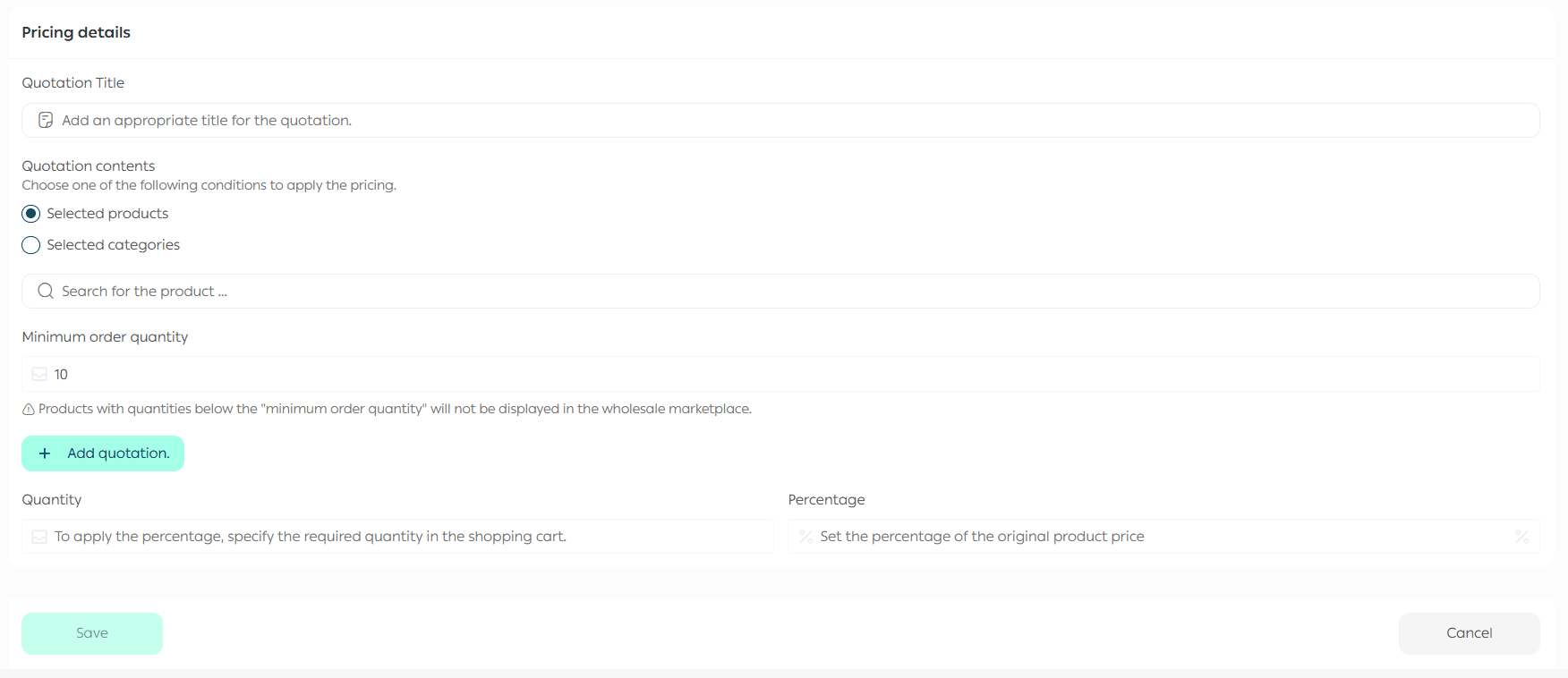Image resolution: width=1568 pixels, height=678 pixels.
Task: Click the Percentage input field
Action: coord(1155,537)
